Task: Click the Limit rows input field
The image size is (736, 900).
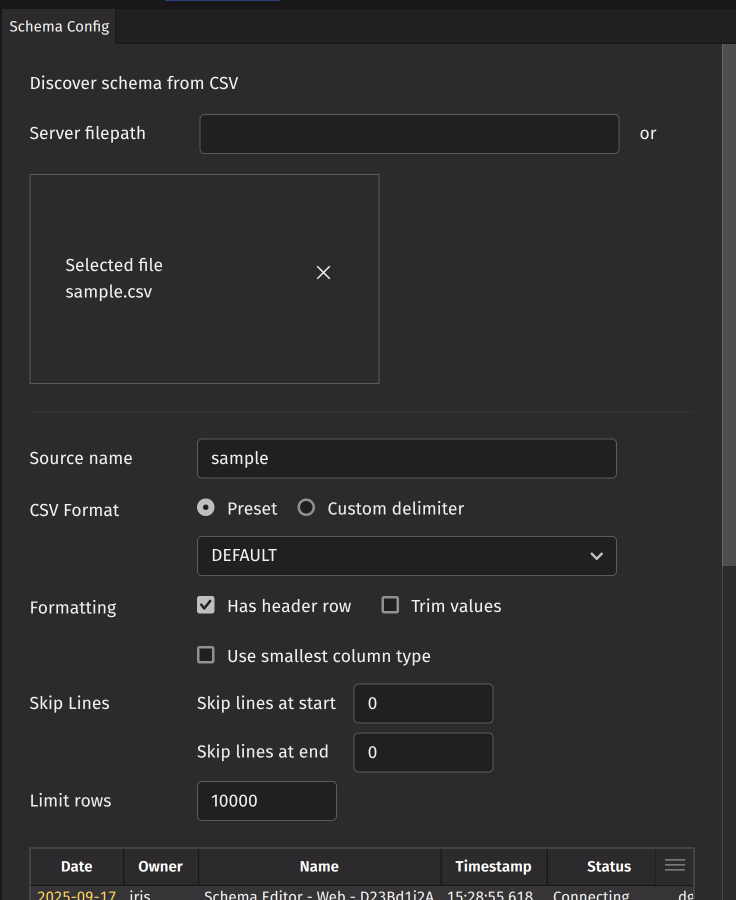Action: [266, 801]
